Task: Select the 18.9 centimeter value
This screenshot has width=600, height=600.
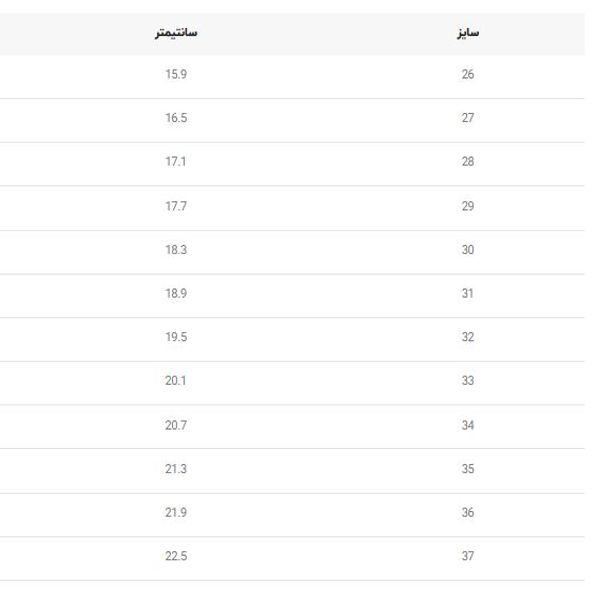Action: tap(176, 294)
